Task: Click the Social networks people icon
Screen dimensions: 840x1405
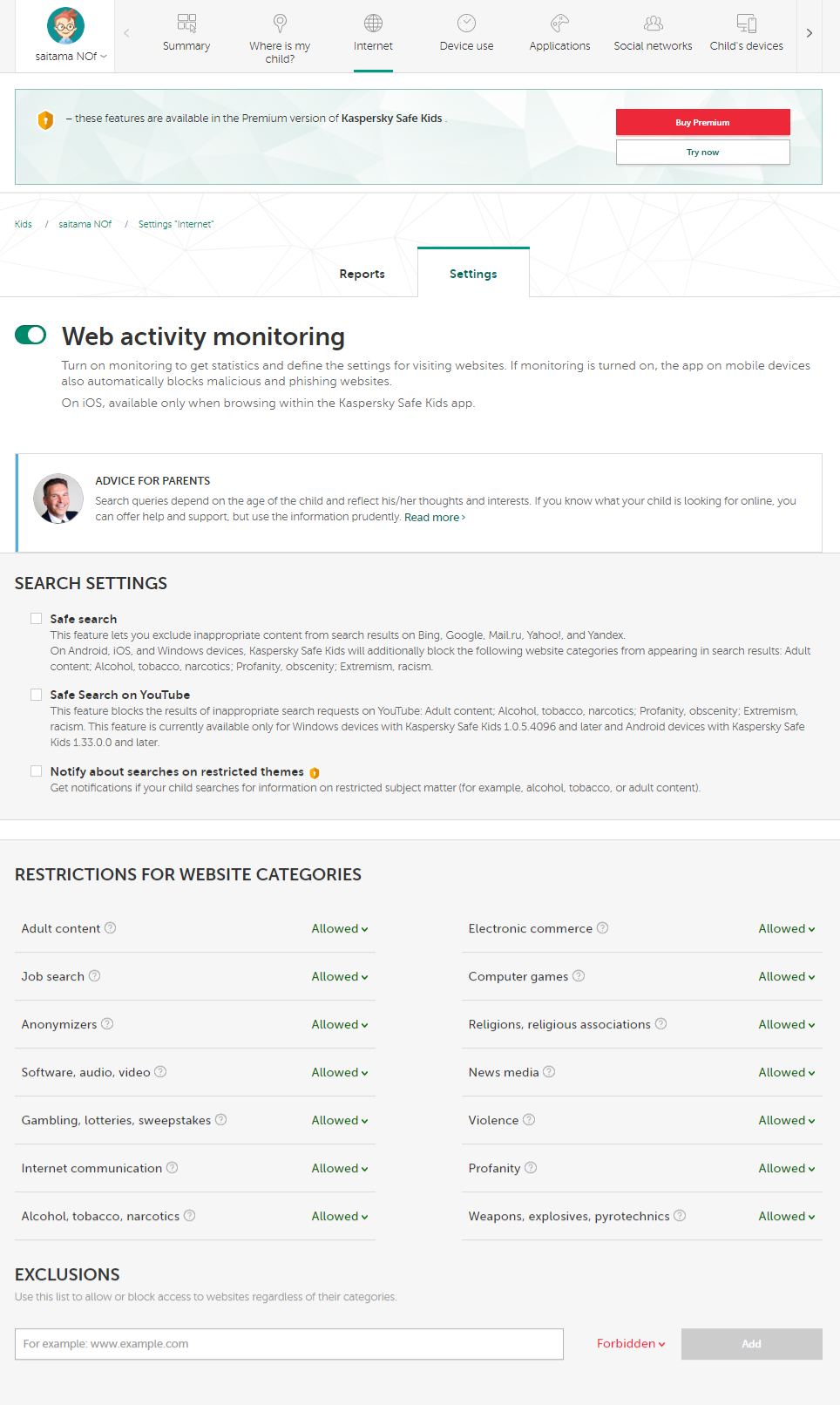Action: [x=653, y=23]
